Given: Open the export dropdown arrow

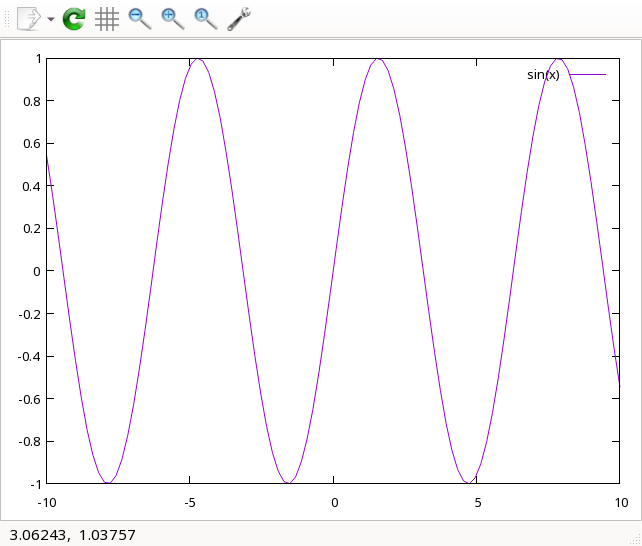Looking at the screenshot, I should click(x=51, y=19).
